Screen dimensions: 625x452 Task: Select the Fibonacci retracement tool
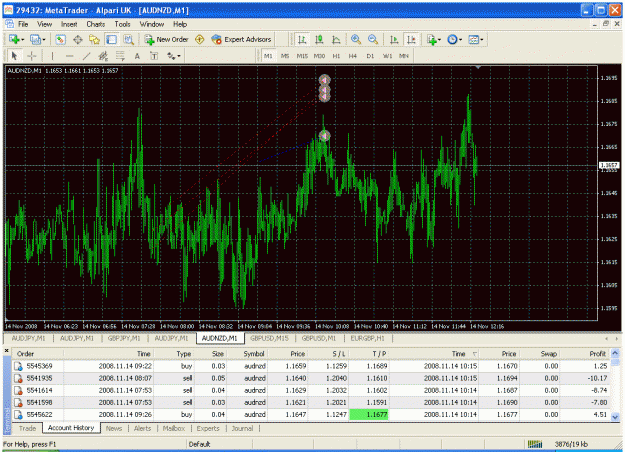click(120, 56)
